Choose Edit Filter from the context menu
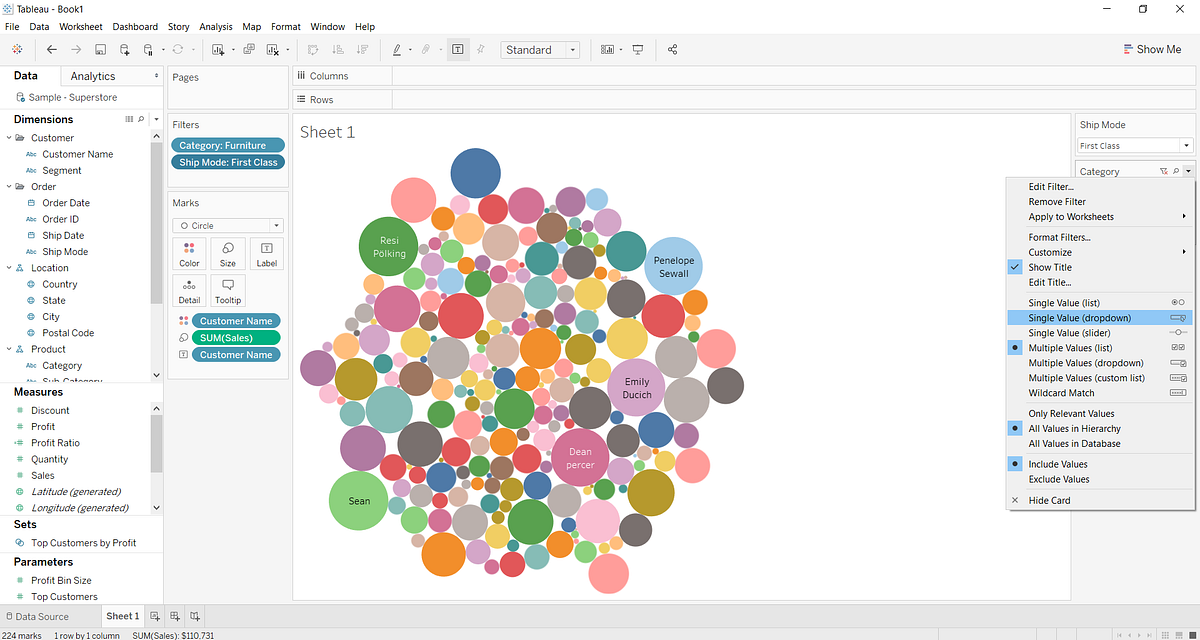 [x=1050, y=186]
